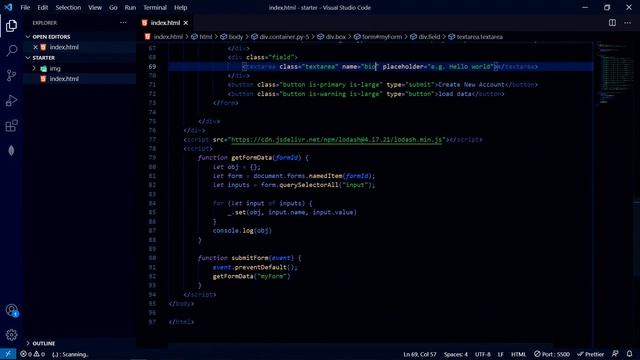
Task: Open the Terminal menu
Action: click(155, 7)
